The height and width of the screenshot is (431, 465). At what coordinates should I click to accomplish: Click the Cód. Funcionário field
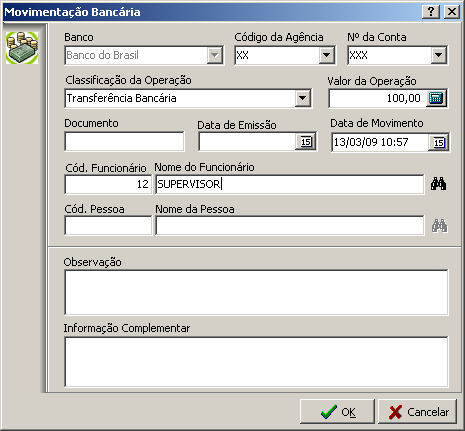108,184
